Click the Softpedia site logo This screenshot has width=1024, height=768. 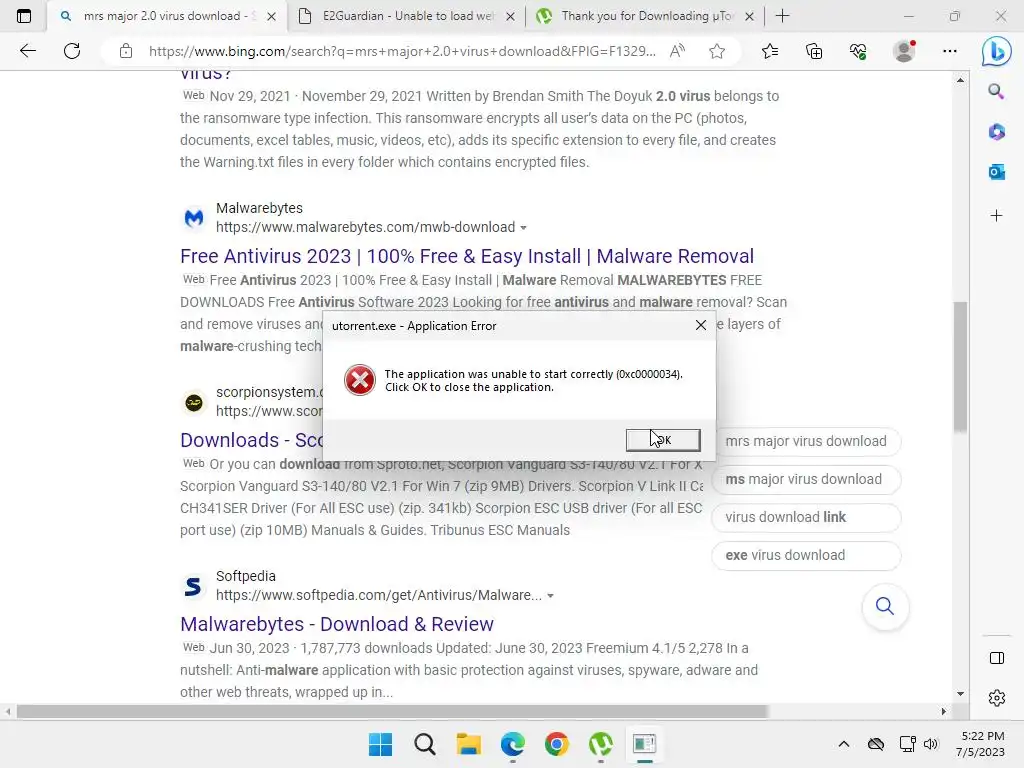point(194,586)
